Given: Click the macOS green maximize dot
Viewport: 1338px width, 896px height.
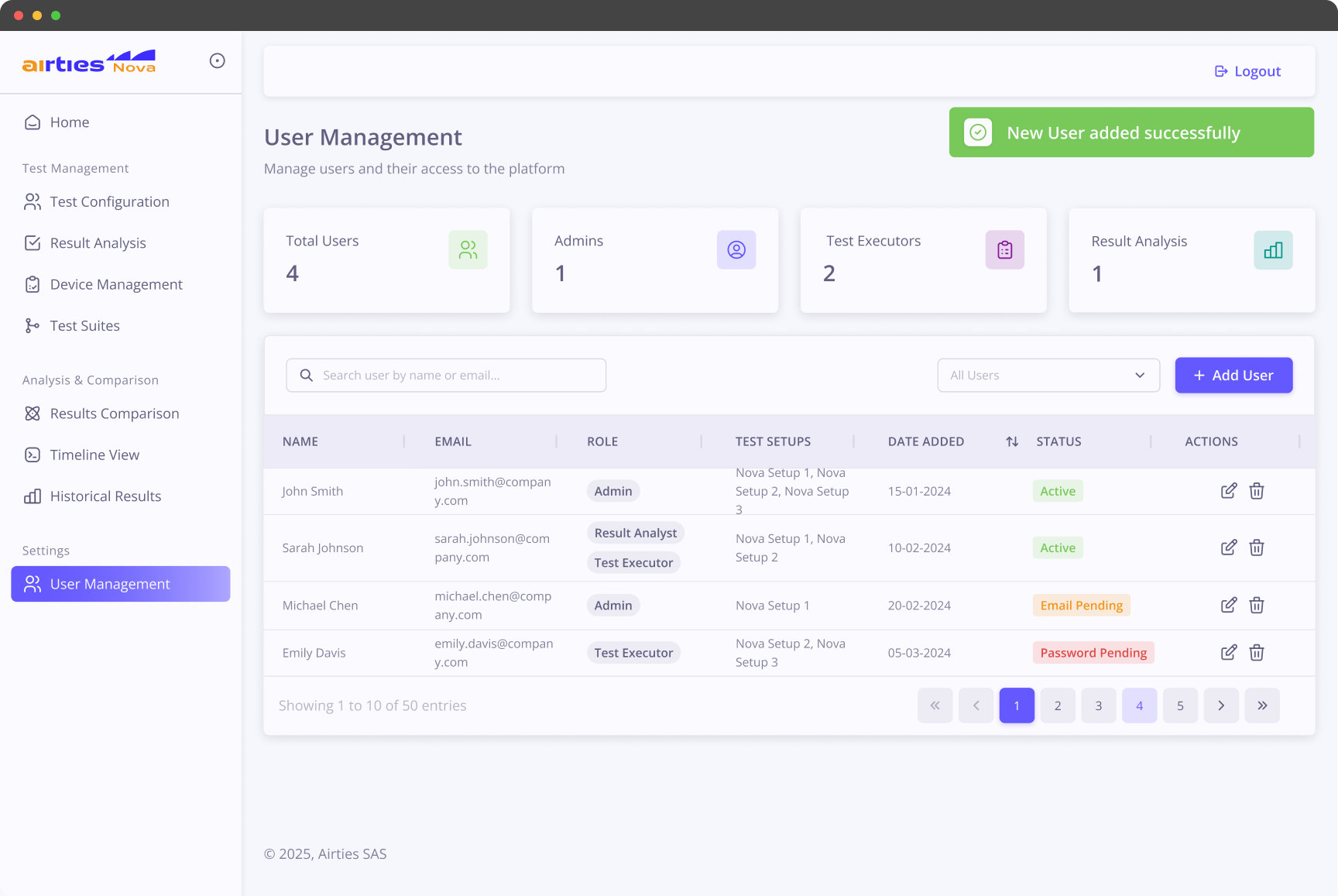Looking at the screenshot, I should pyautogui.click(x=56, y=15).
